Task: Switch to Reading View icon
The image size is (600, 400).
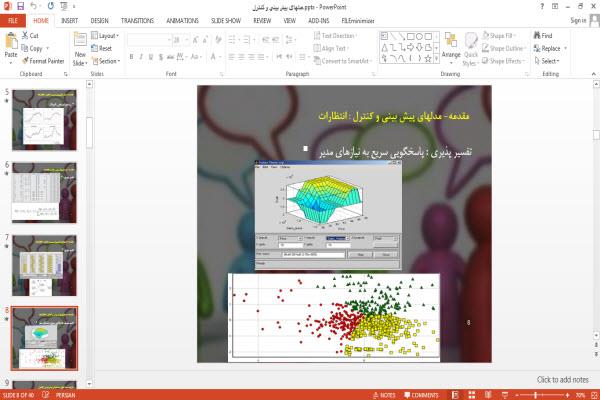Action: pos(488,395)
